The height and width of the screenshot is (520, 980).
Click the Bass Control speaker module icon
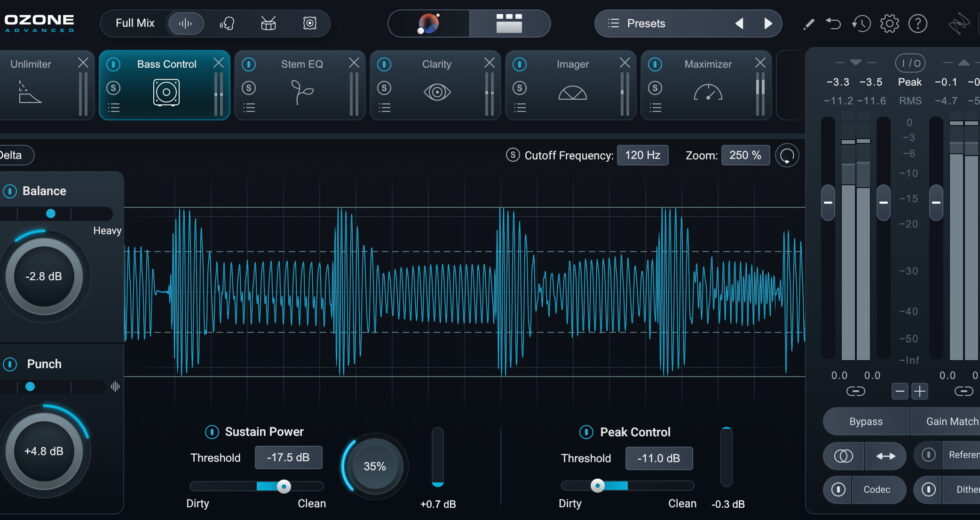[166, 92]
